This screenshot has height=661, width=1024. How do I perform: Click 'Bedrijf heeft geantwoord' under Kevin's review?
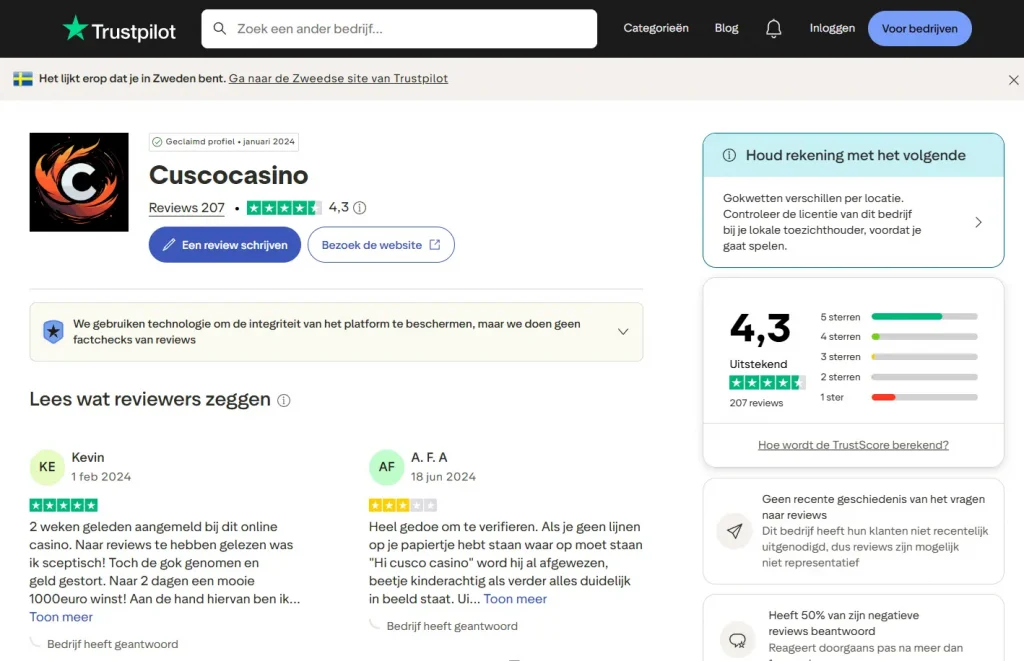(x=112, y=644)
